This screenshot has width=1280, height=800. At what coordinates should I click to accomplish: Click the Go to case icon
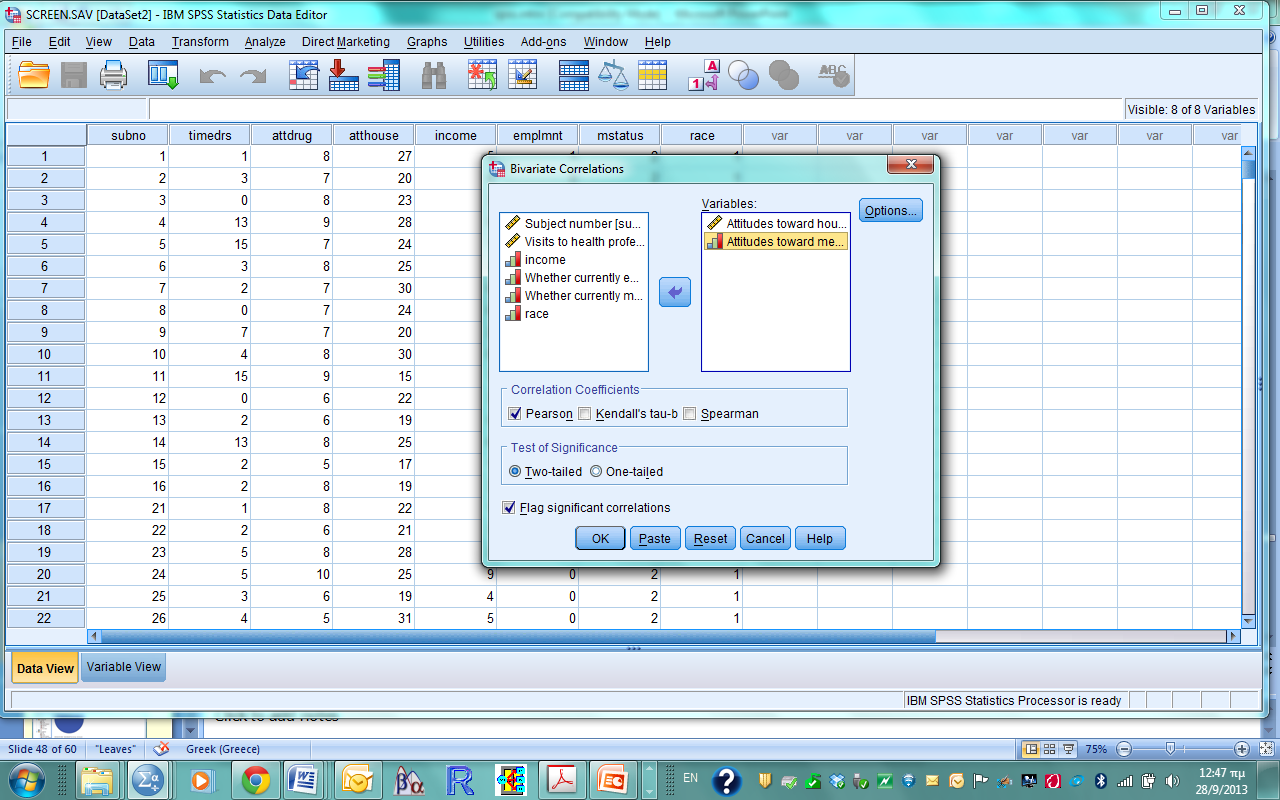pos(303,75)
